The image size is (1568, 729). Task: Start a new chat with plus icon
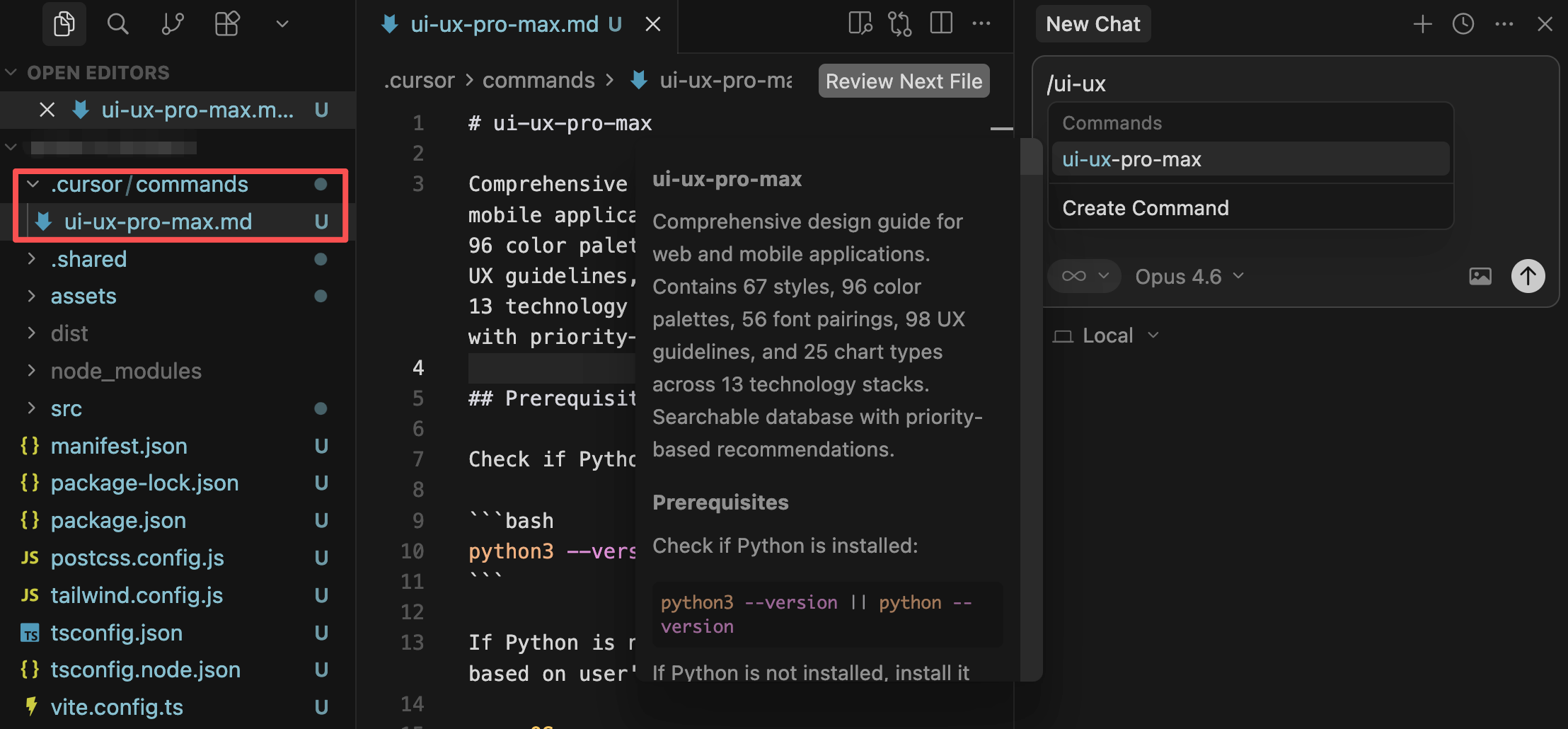point(1422,24)
